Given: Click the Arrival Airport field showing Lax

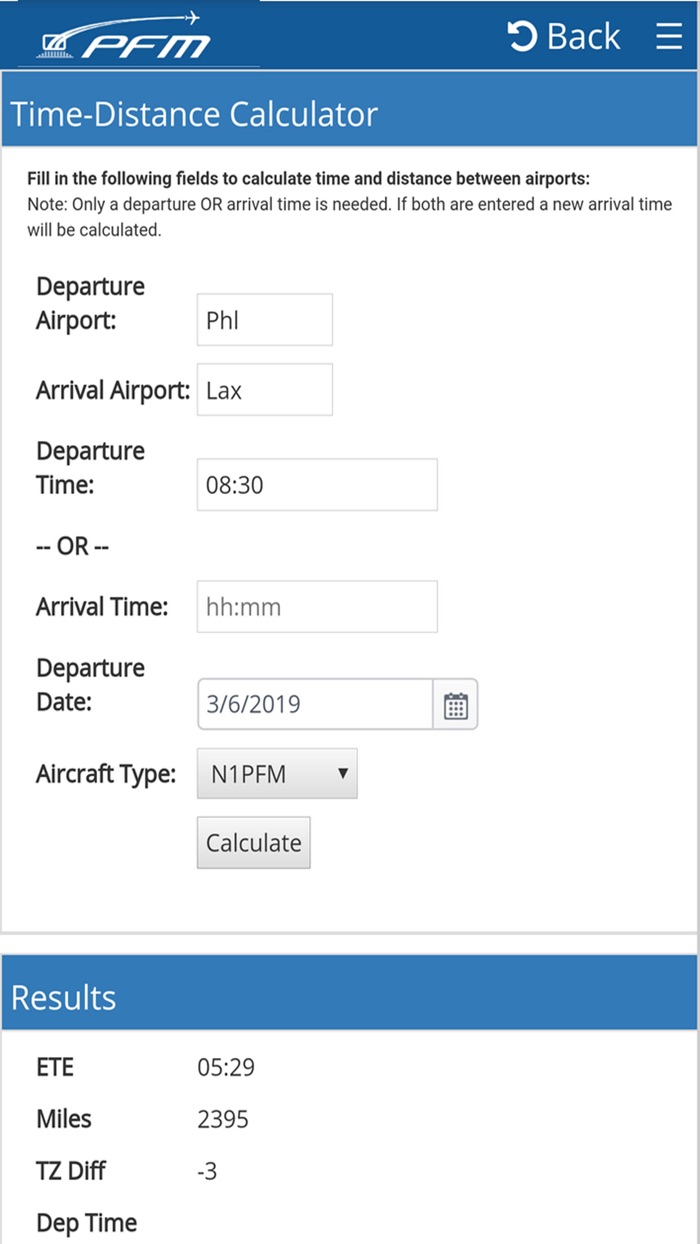Looking at the screenshot, I should point(264,389).
